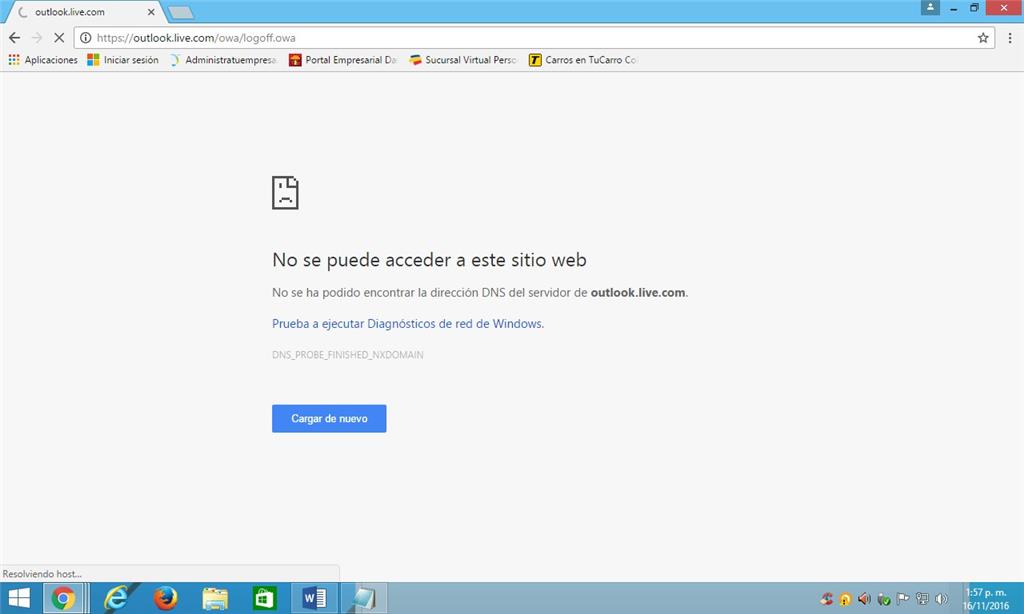Click the sad page error icon
Screen dimensions: 1024x614
pos(285,193)
